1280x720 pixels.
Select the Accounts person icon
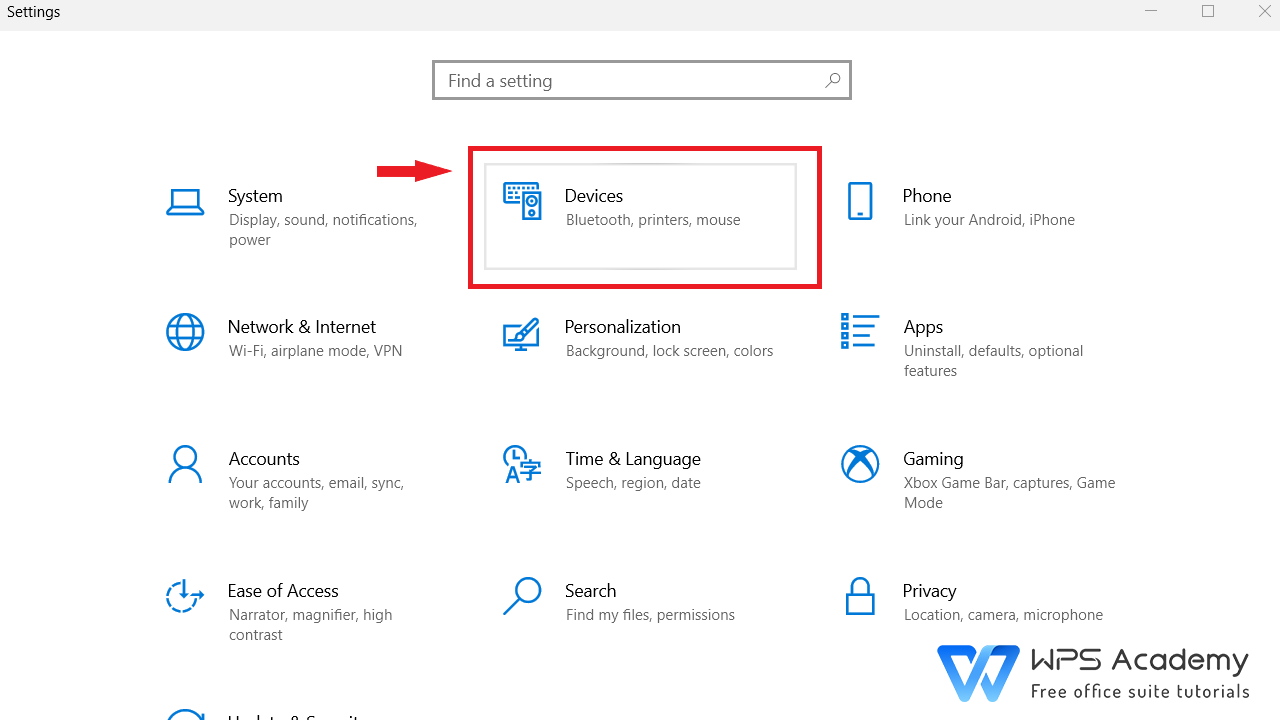185,464
